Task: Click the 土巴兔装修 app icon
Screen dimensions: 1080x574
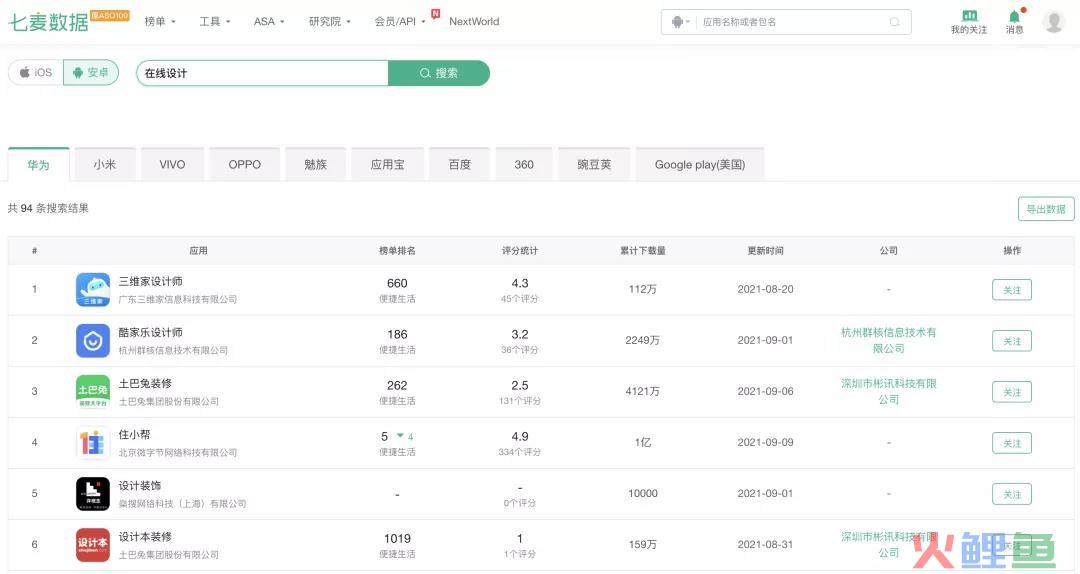Action: click(92, 391)
